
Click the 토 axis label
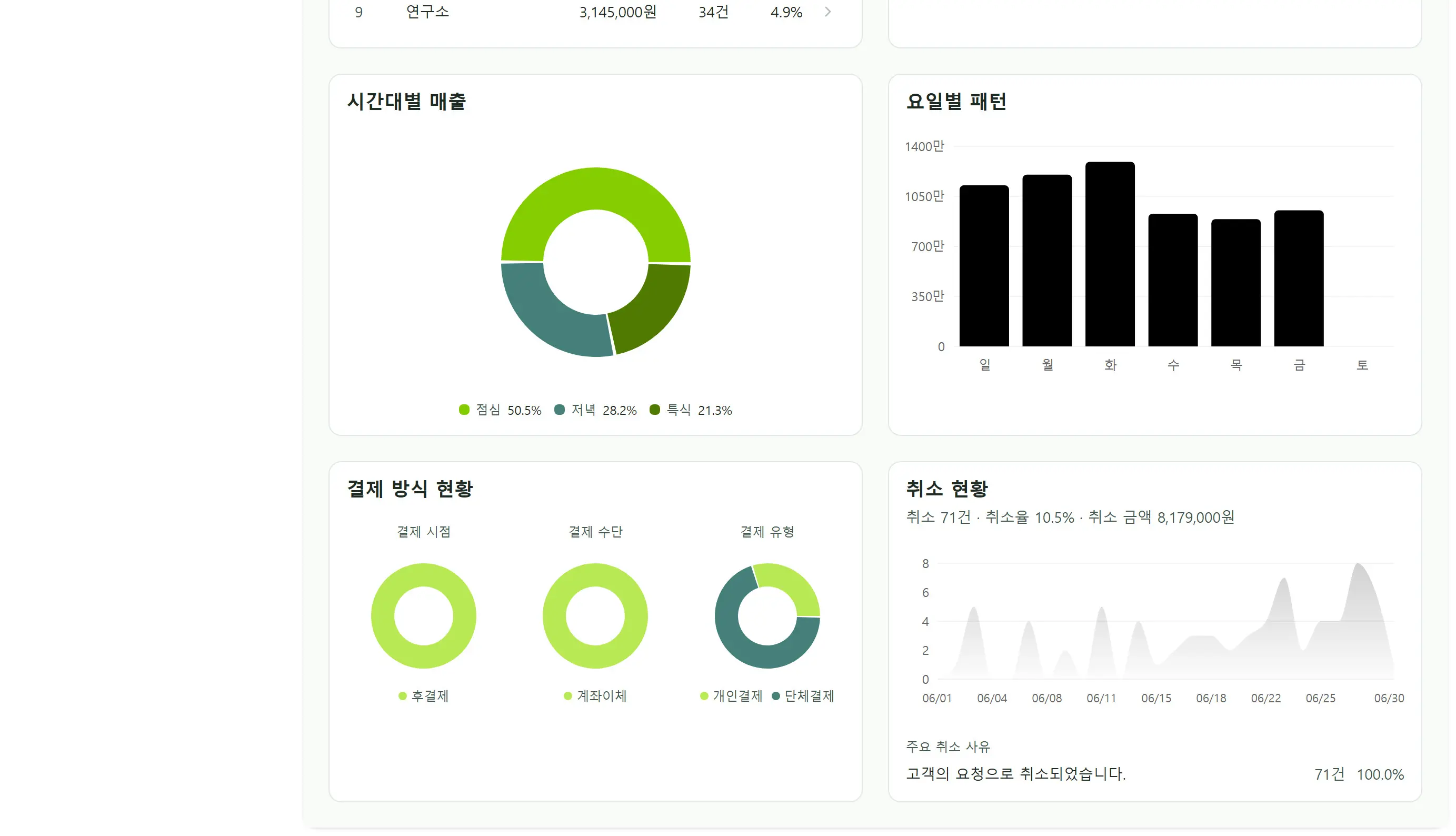[x=1362, y=365]
